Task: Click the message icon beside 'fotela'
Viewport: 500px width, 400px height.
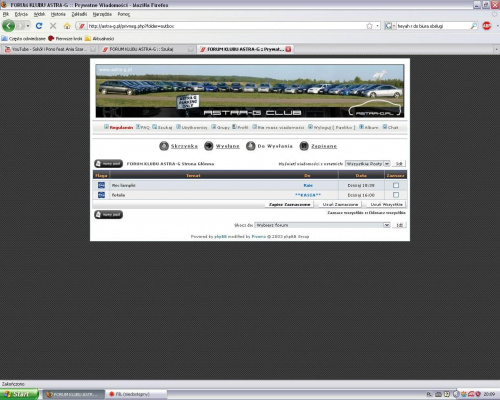Action: [x=101, y=195]
